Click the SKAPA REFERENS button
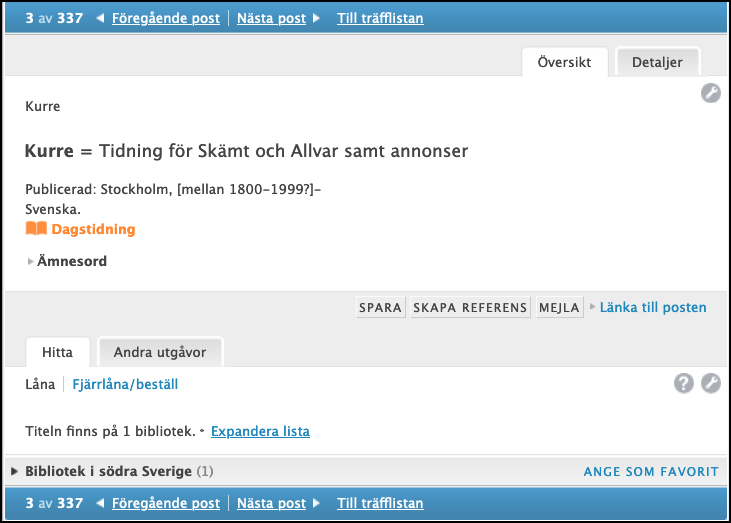Screen dimensions: 731x523 [x=470, y=307]
